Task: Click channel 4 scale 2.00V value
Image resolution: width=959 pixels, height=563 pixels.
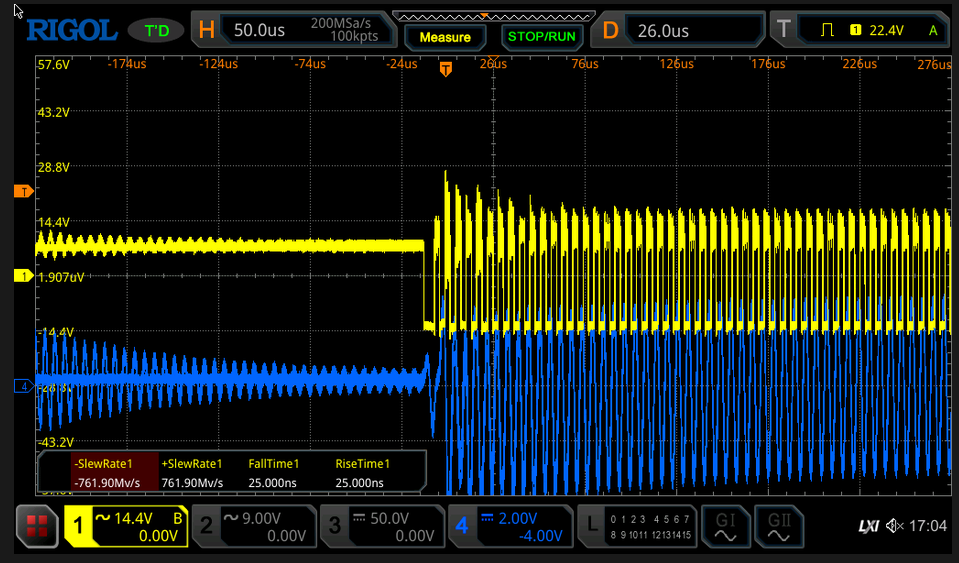Action: [518, 518]
